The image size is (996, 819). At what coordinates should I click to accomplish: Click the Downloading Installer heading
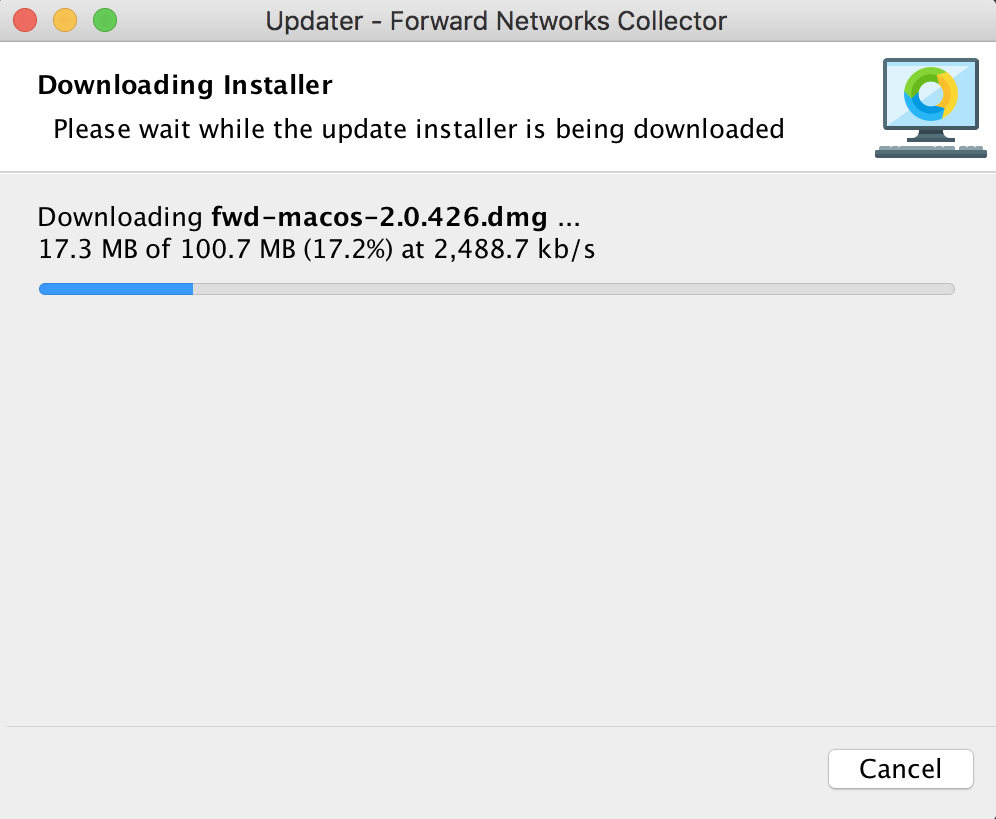tap(184, 85)
